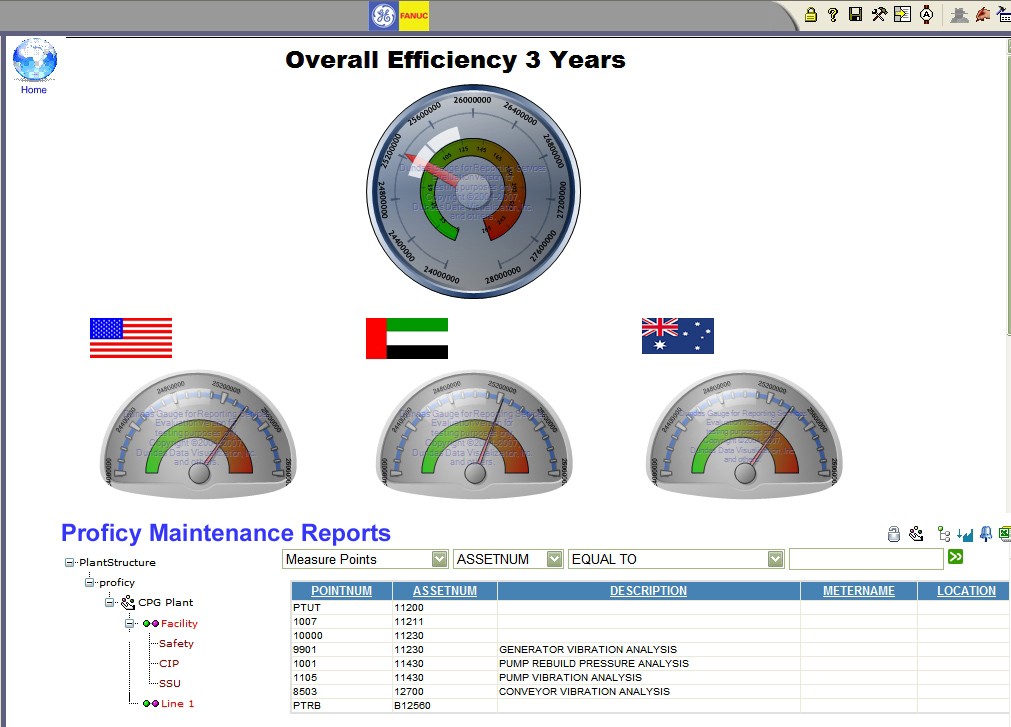Click the wristwatch icon marked A
The height and width of the screenshot is (727, 1011).
[927, 14]
